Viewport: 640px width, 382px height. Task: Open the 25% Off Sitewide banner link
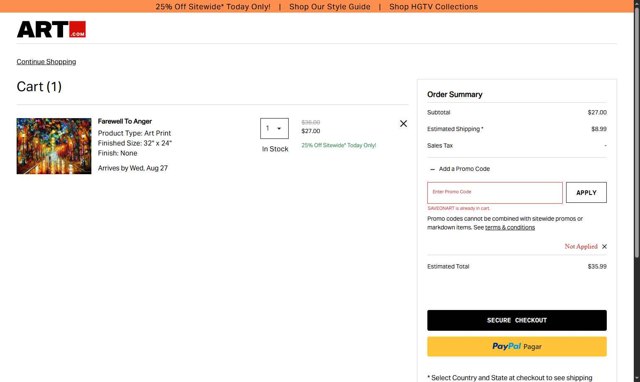213,7
